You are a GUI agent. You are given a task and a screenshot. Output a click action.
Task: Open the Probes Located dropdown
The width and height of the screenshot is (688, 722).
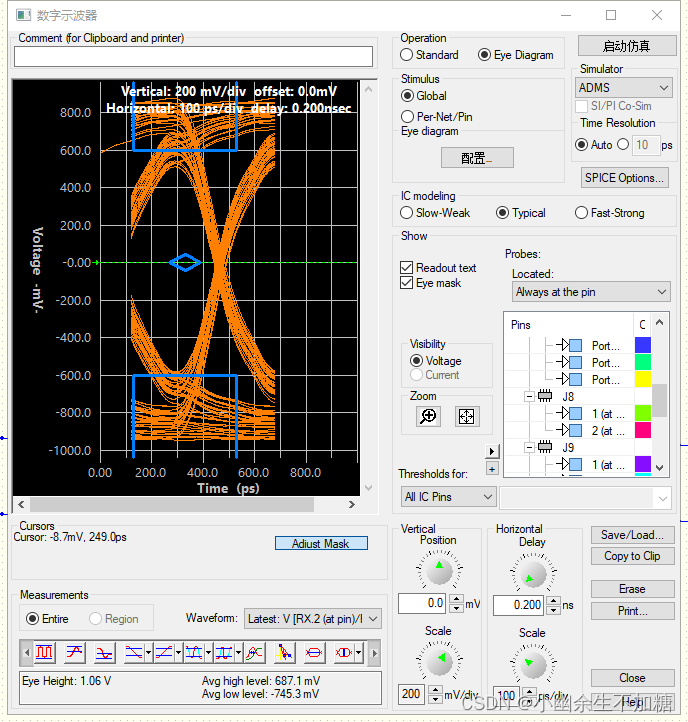pos(591,292)
